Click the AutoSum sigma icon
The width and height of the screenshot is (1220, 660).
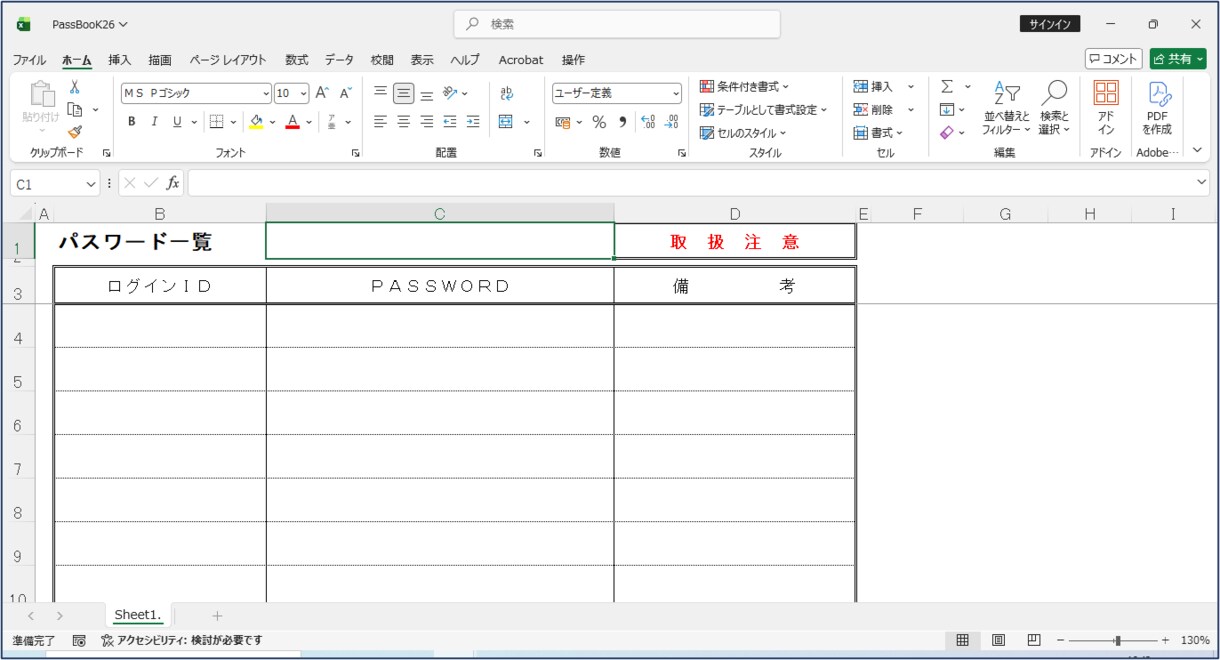coord(947,87)
